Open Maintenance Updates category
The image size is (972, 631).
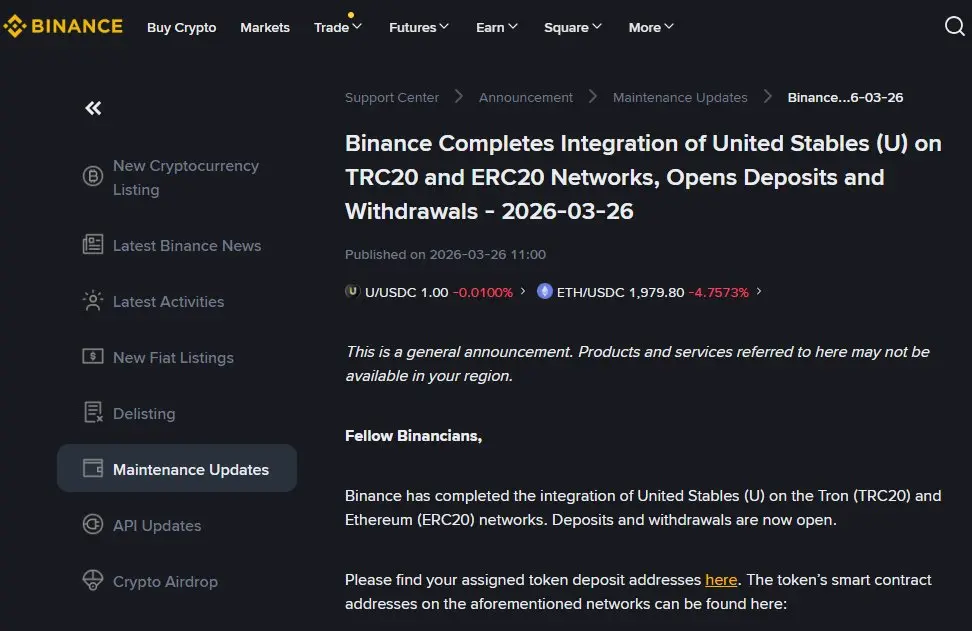tap(177, 468)
